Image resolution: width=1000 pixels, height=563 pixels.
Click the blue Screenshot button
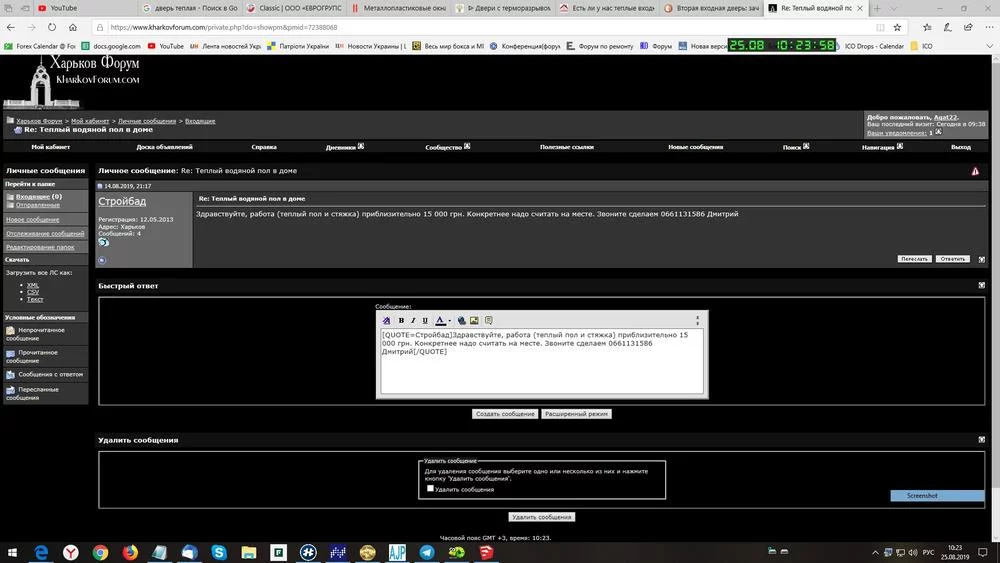point(937,495)
